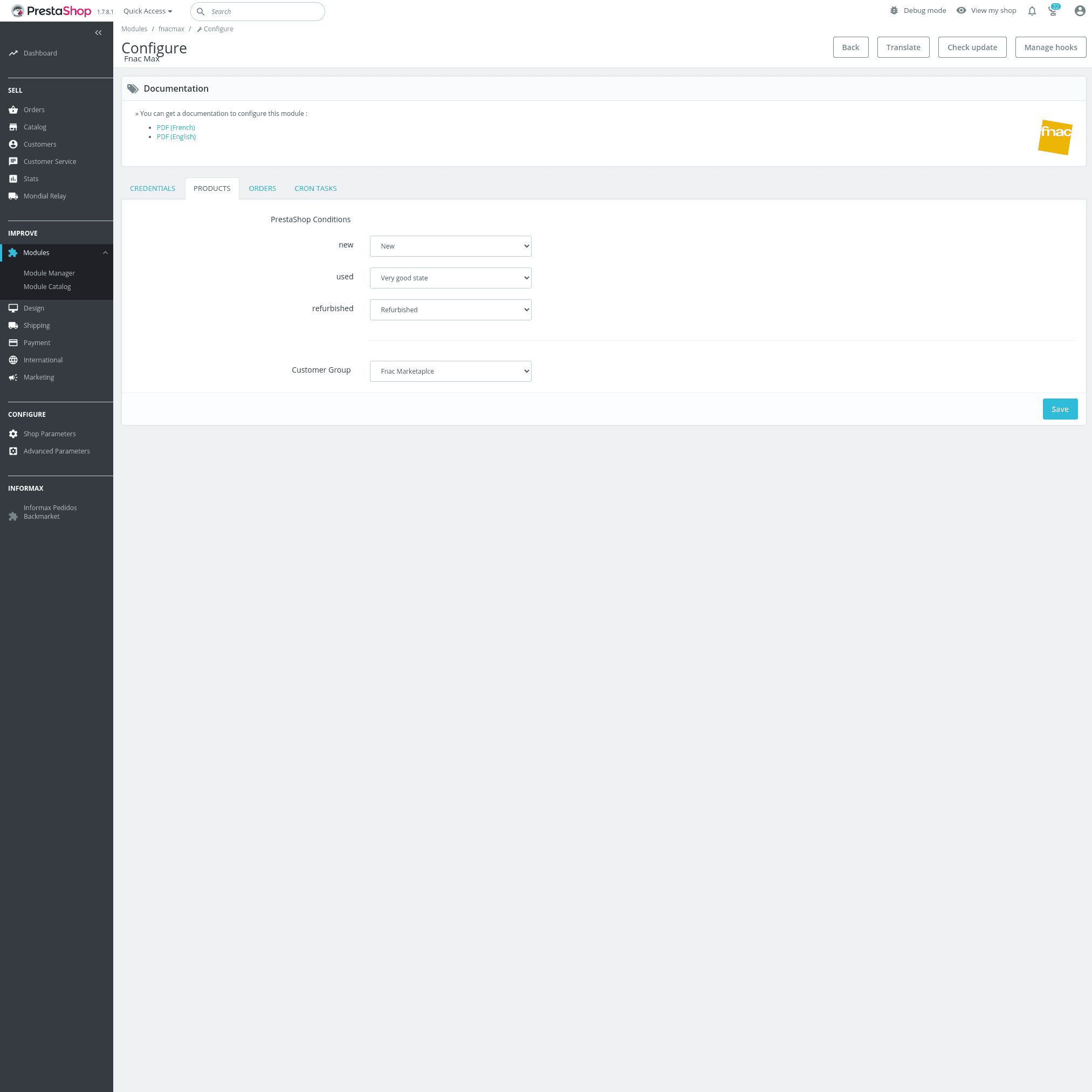Open the user profile avatar icon
Viewport: 1092px width, 1092px height.
coord(1080,11)
